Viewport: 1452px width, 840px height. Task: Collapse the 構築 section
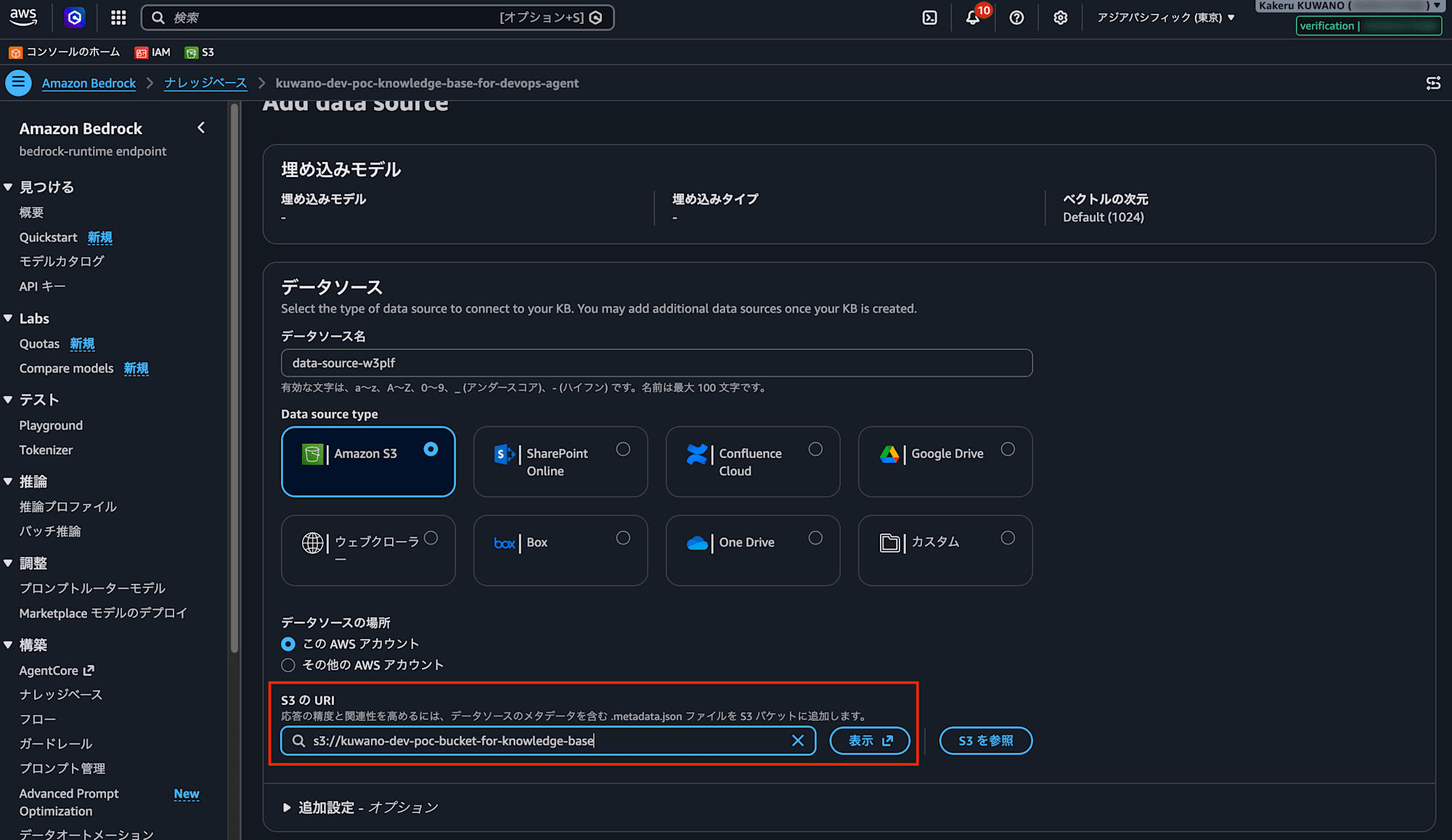point(8,645)
